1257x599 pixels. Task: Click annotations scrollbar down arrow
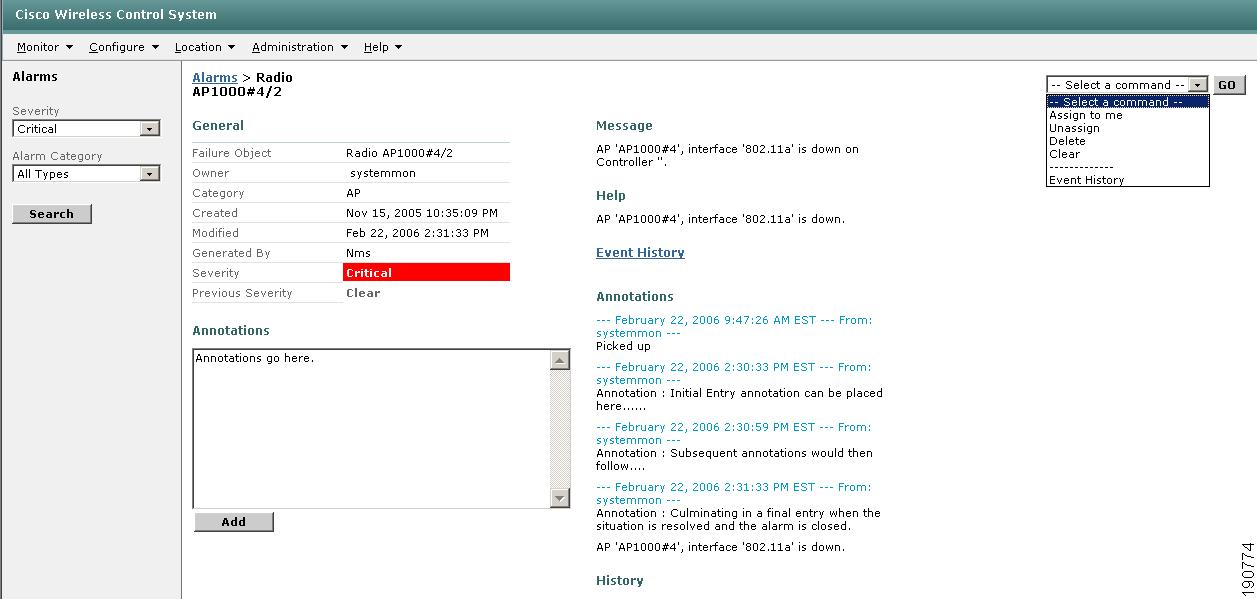tap(560, 498)
